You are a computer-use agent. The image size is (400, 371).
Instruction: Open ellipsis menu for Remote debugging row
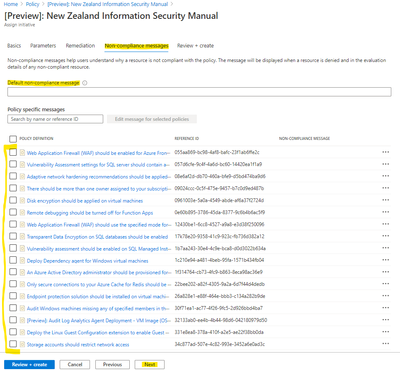pos(386,212)
